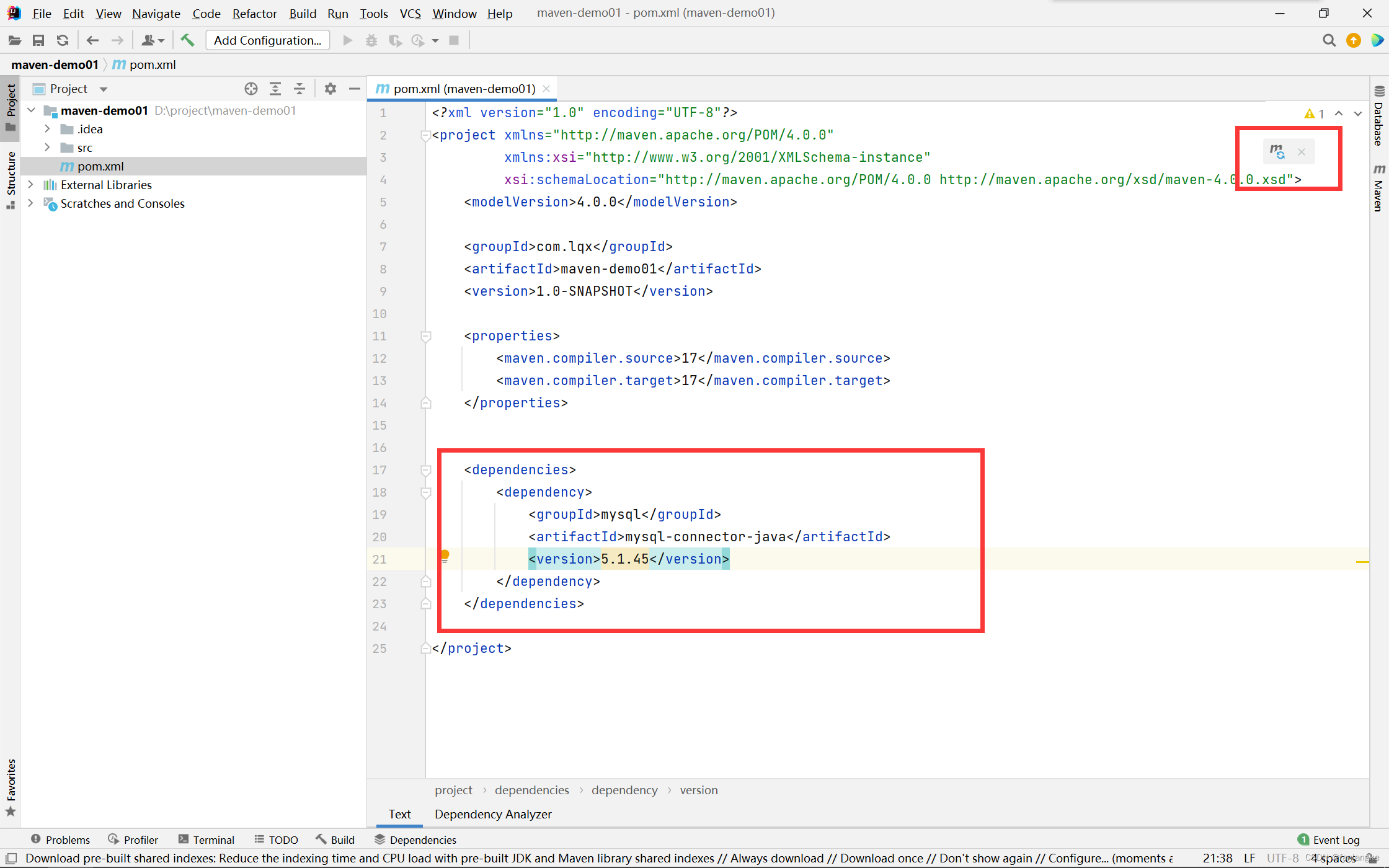1389x868 pixels.
Task: Open the TODO tool window
Action: [x=277, y=839]
